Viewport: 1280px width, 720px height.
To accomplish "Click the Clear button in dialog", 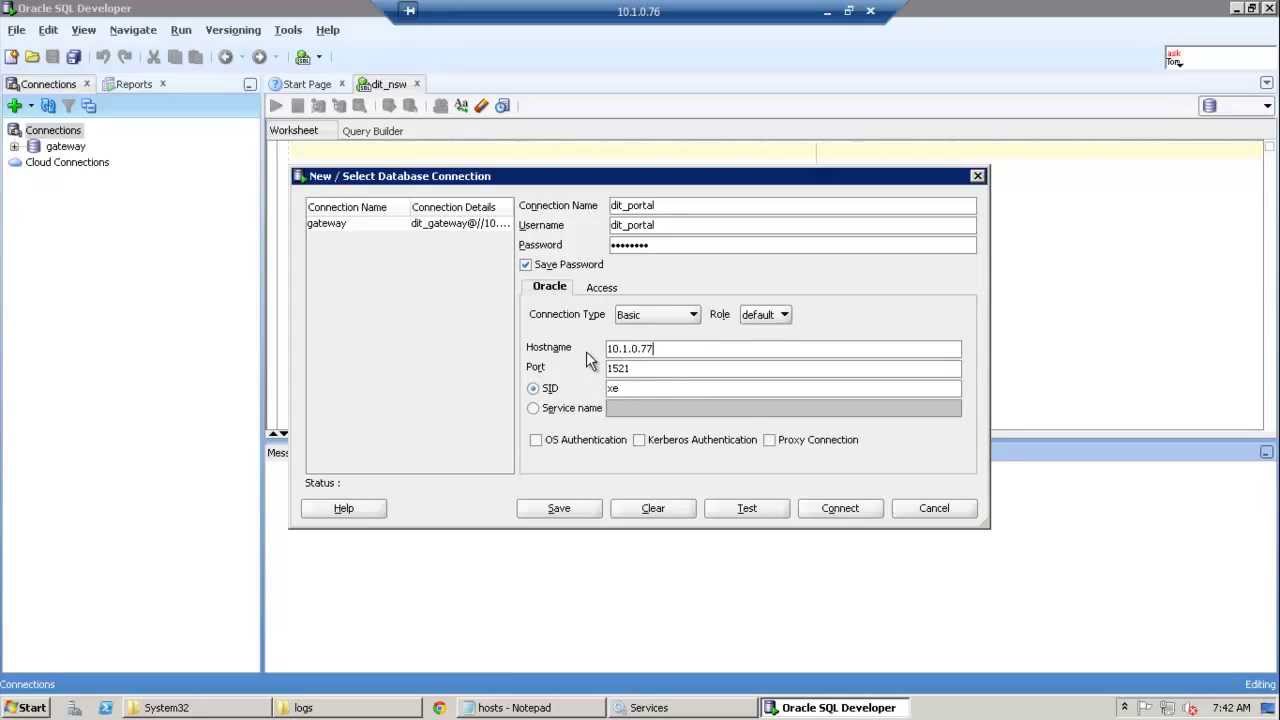I will [x=653, y=508].
